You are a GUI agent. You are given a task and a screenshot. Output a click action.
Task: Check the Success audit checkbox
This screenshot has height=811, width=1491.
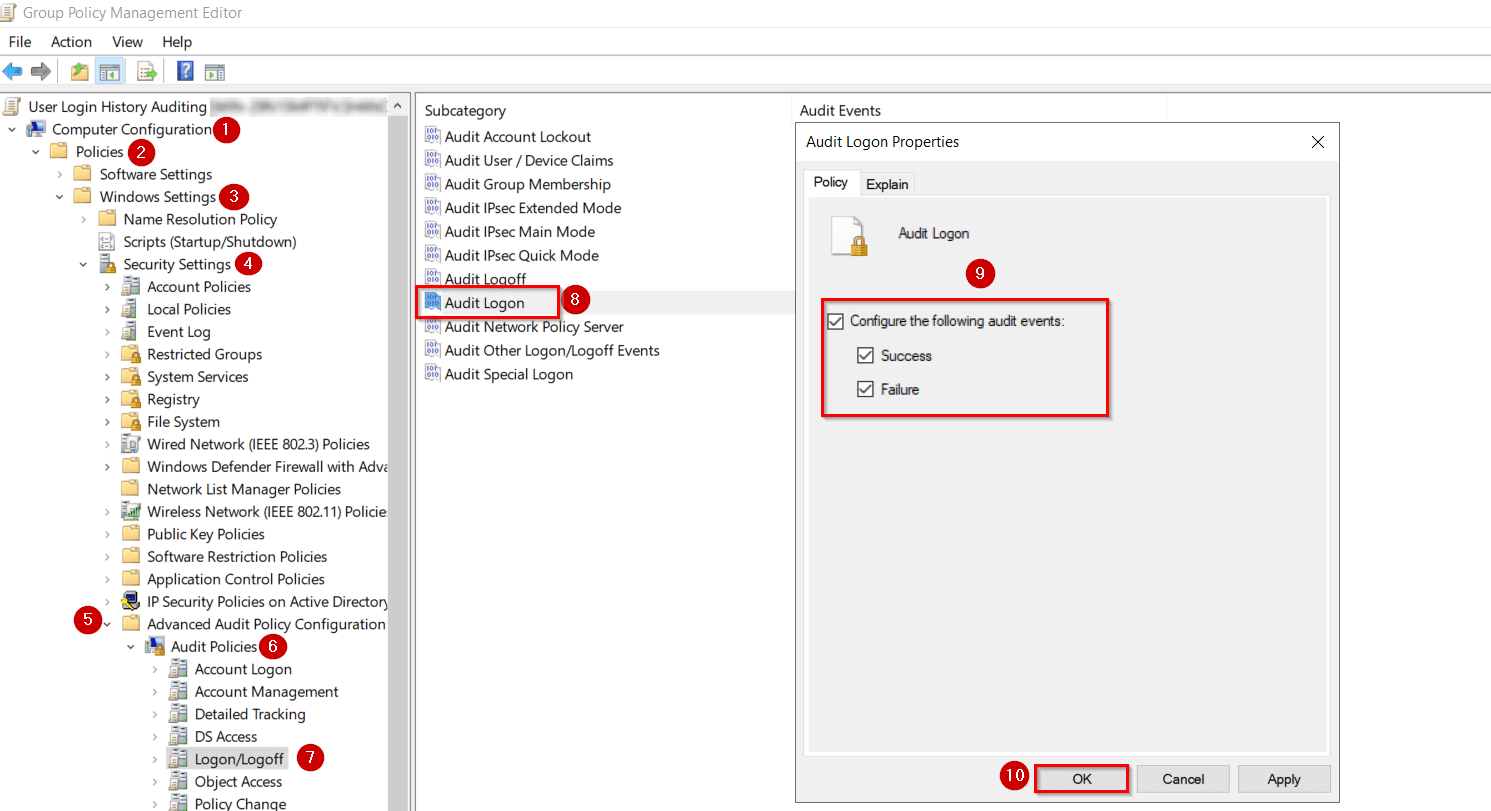click(865, 355)
